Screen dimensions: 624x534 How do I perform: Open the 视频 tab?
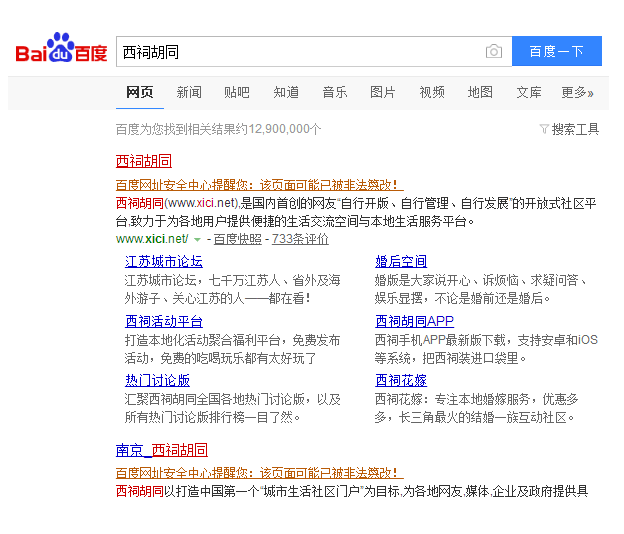click(x=432, y=92)
